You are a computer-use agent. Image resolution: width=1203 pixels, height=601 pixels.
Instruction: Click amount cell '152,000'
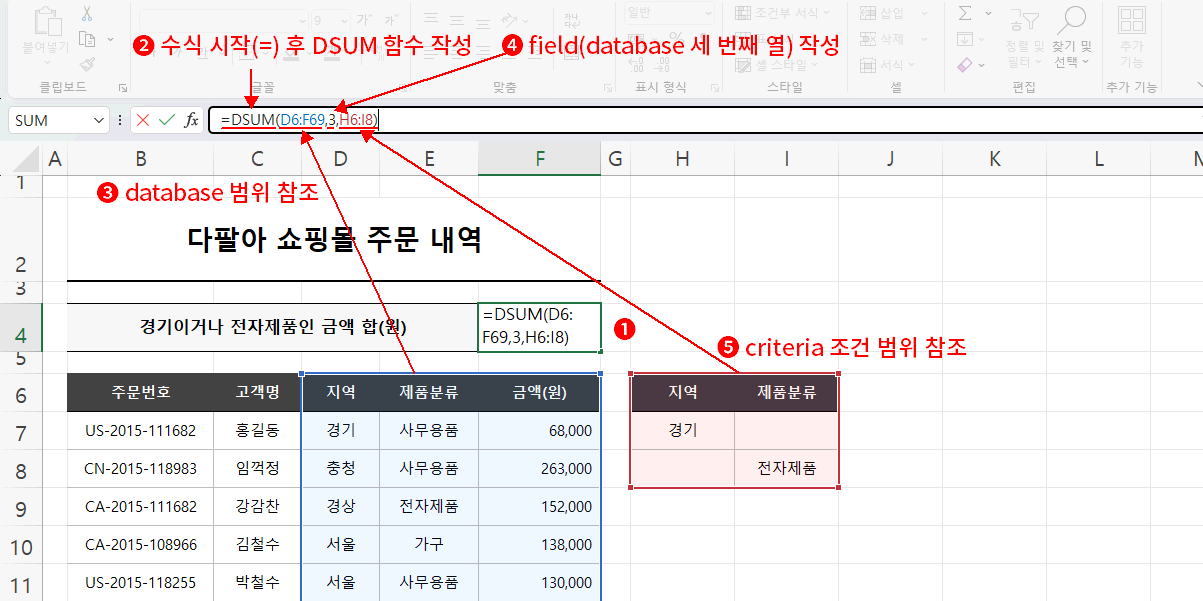pos(540,507)
